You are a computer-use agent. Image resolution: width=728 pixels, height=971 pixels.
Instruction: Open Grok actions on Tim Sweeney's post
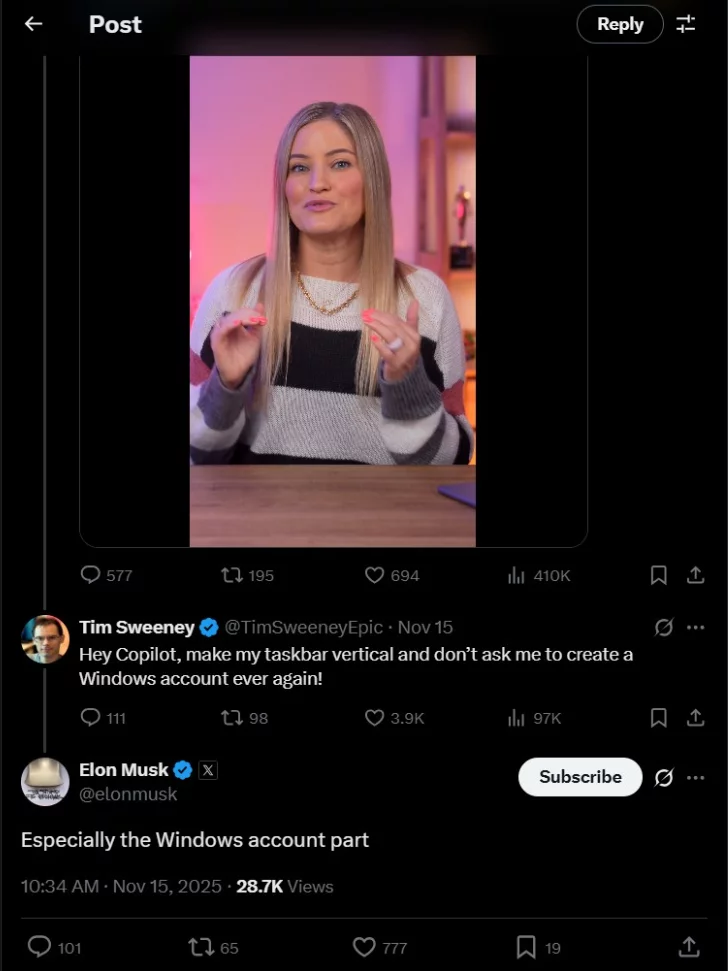pos(663,627)
